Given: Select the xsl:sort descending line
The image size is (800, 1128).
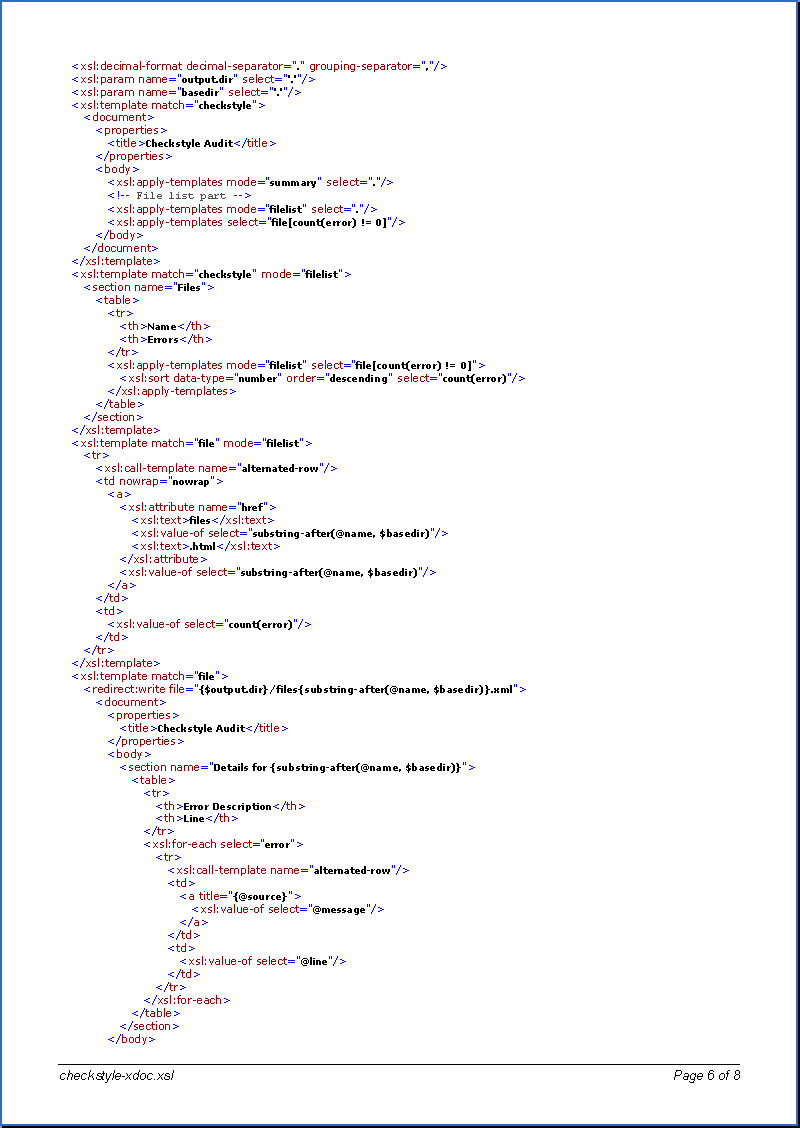Looking at the screenshot, I should pos(322,378).
